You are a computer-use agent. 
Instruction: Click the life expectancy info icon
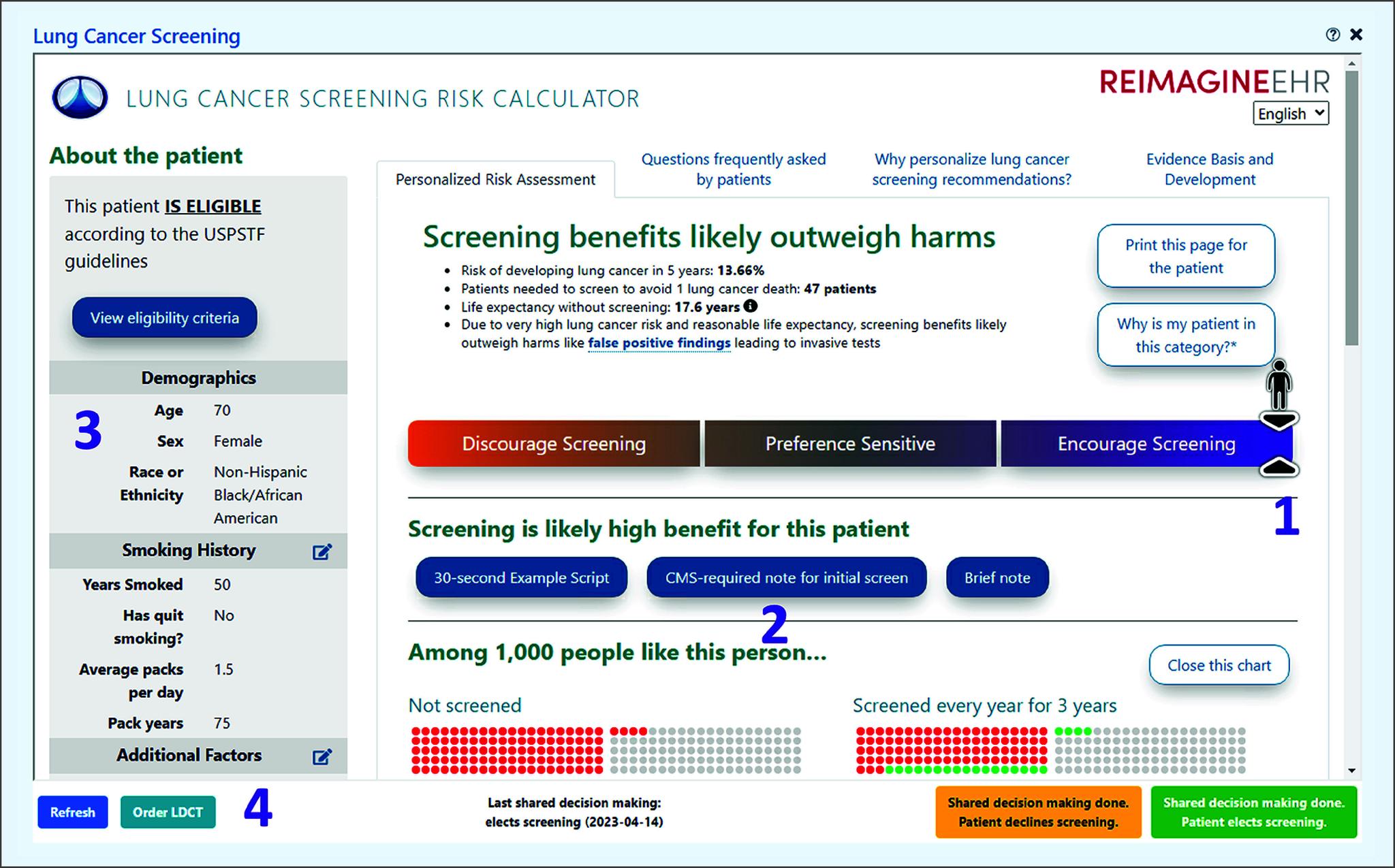coord(750,306)
